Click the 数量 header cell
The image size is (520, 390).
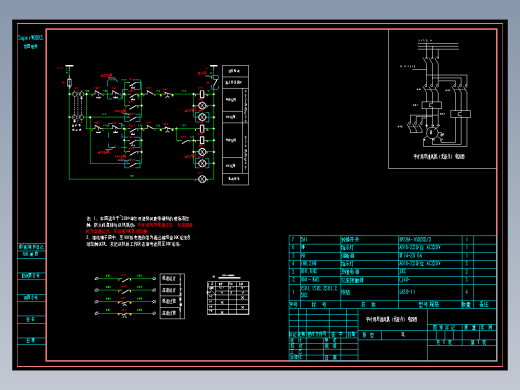coord(467,304)
